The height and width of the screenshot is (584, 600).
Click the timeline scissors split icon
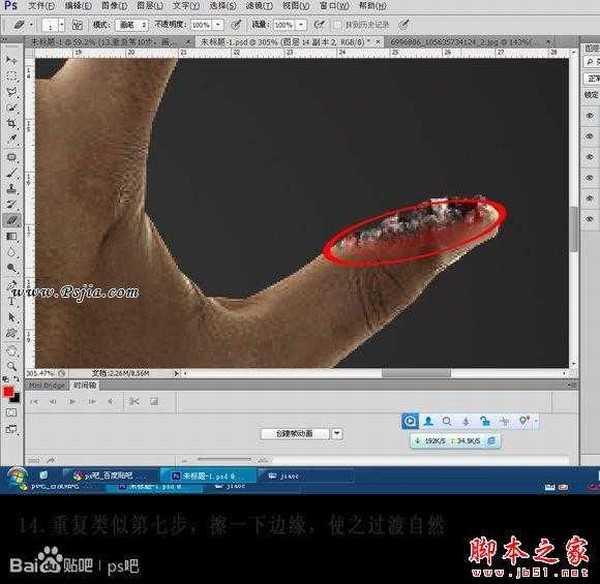pyautogui.click(x=133, y=401)
